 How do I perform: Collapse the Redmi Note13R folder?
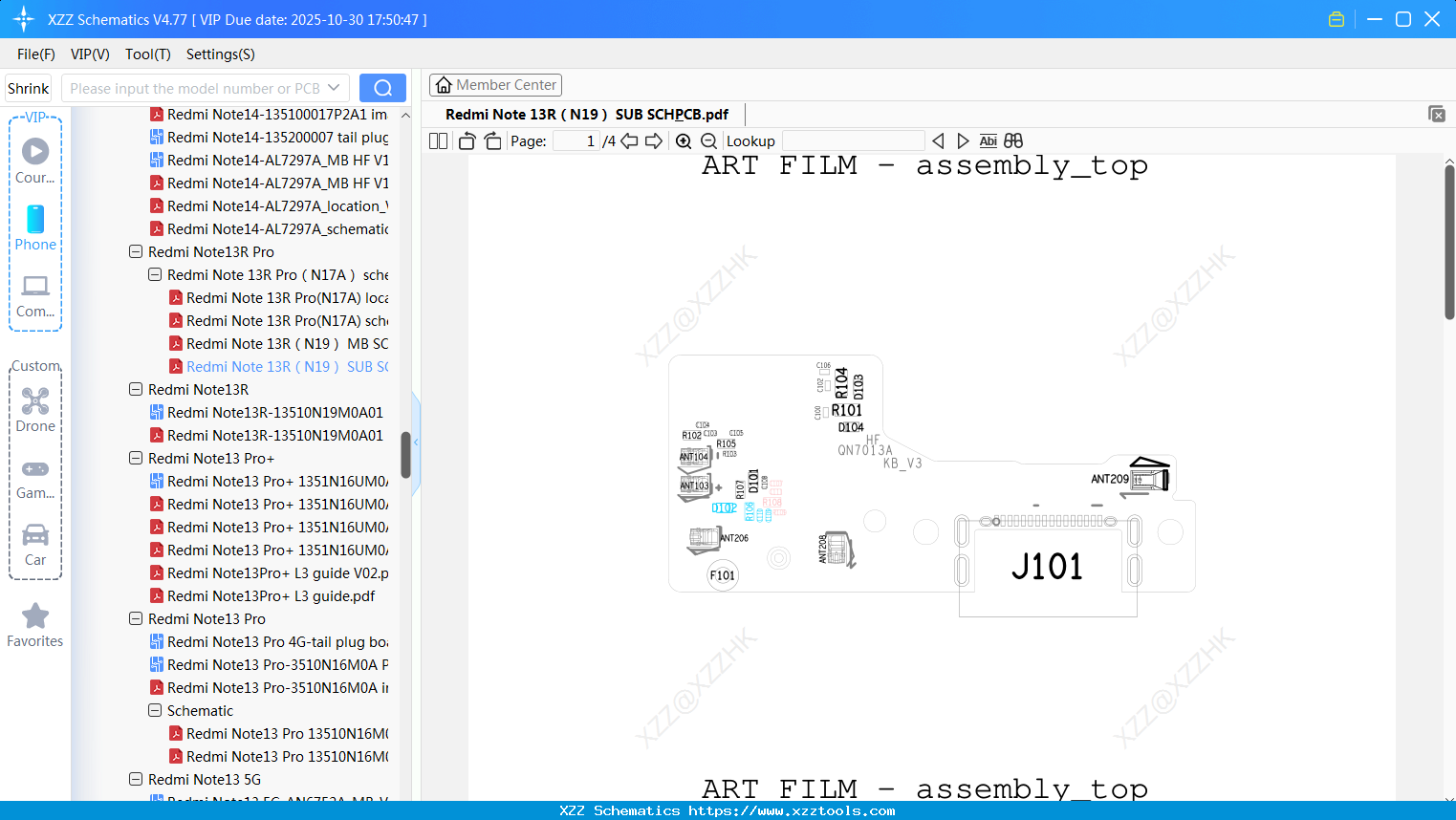[136, 390]
